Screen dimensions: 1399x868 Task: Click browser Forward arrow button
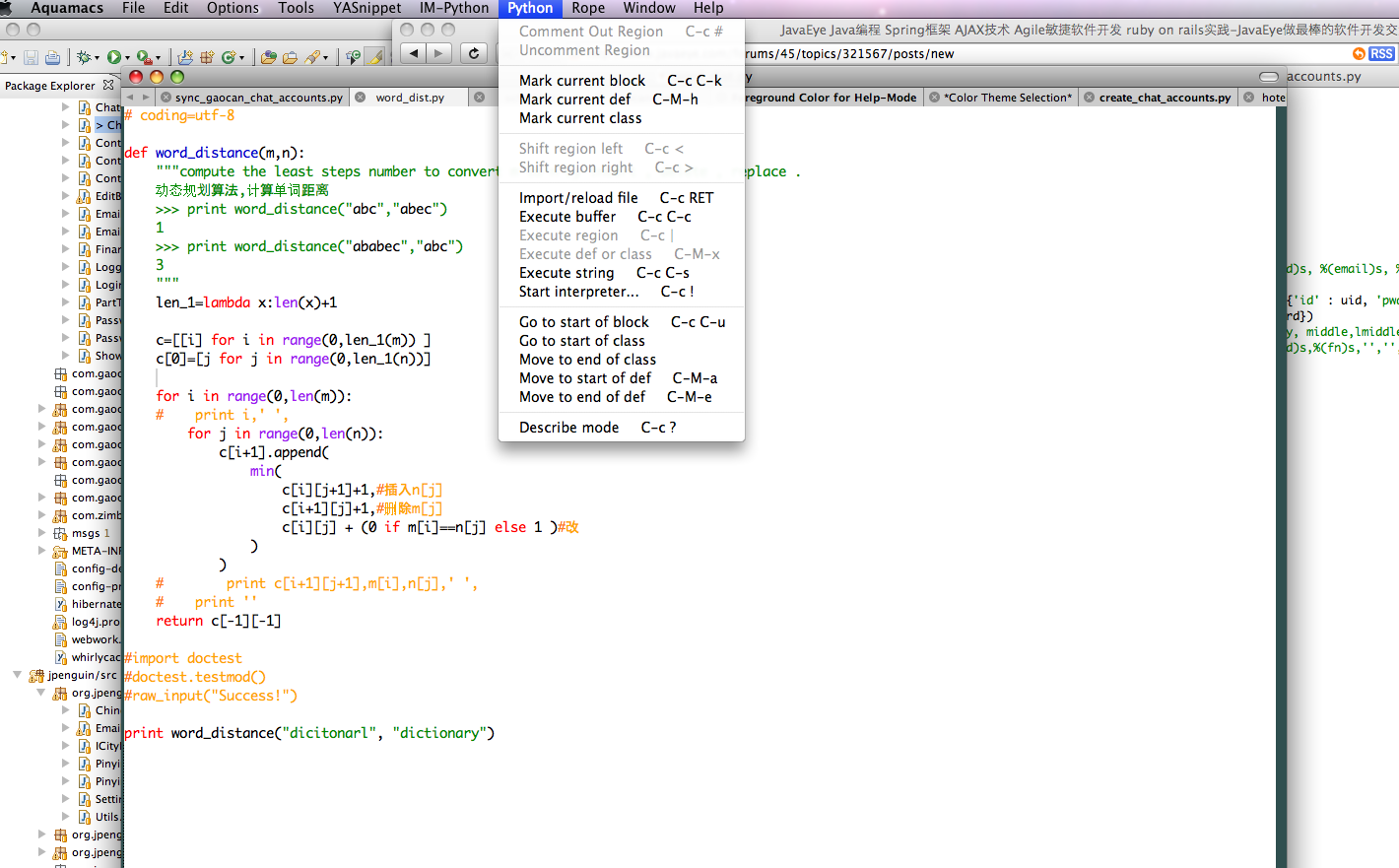439,53
